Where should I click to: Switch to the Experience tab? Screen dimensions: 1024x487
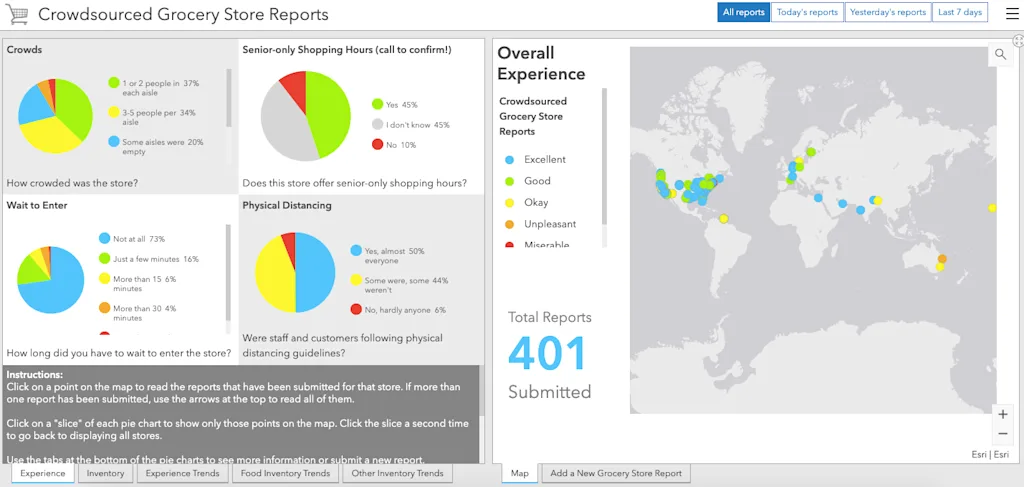pos(42,473)
